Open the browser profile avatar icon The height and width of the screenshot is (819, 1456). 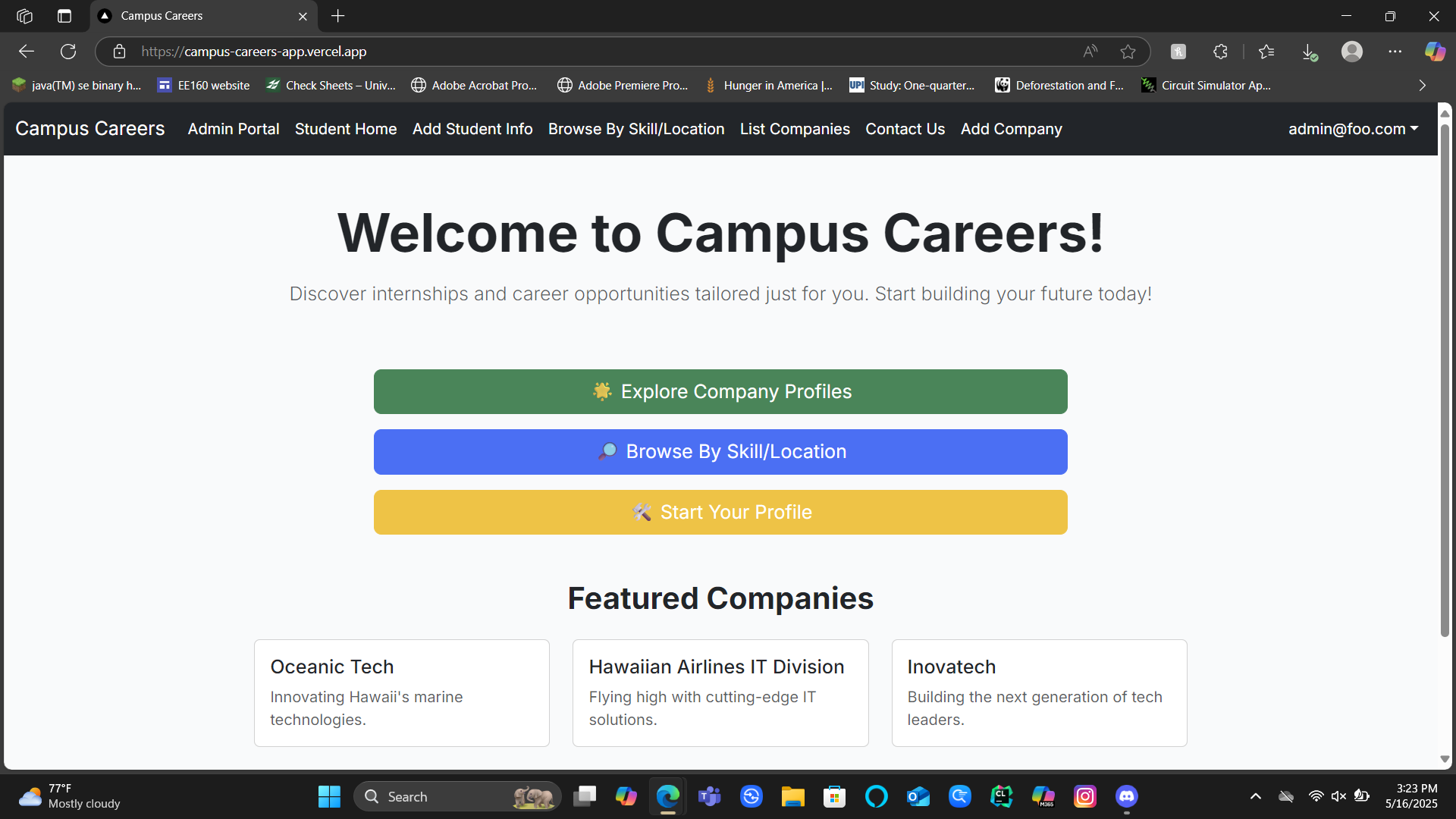click(1353, 51)
